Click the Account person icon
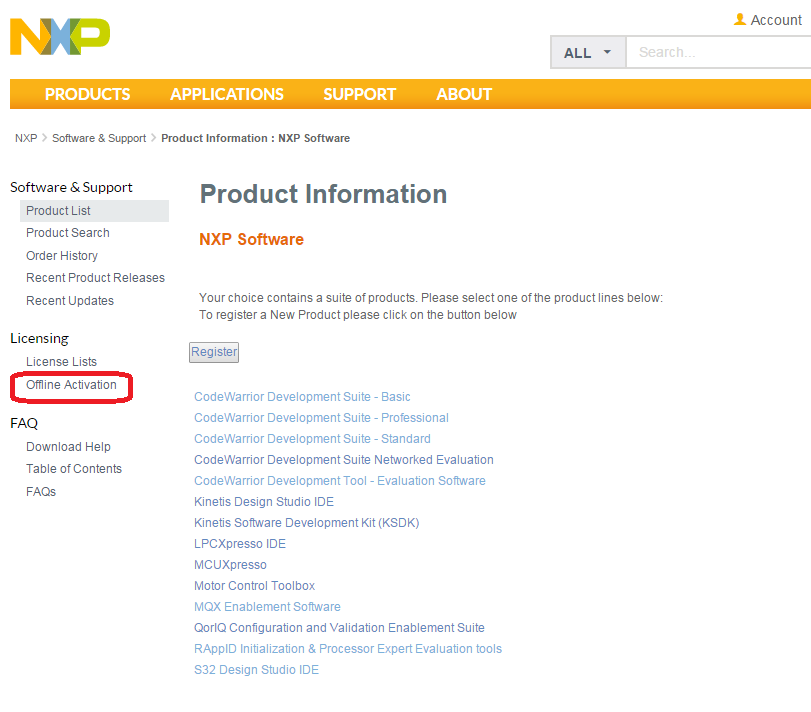The width and height of the screenshot is (811, 712). pyautogui.click(x=740, y=20)
